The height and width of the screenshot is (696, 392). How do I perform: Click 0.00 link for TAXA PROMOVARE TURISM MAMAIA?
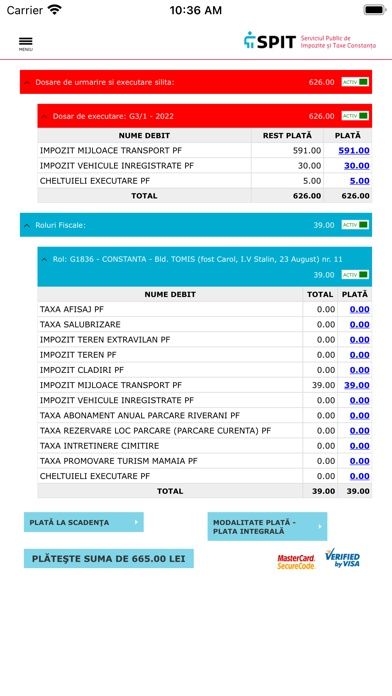tap(360, 461)
